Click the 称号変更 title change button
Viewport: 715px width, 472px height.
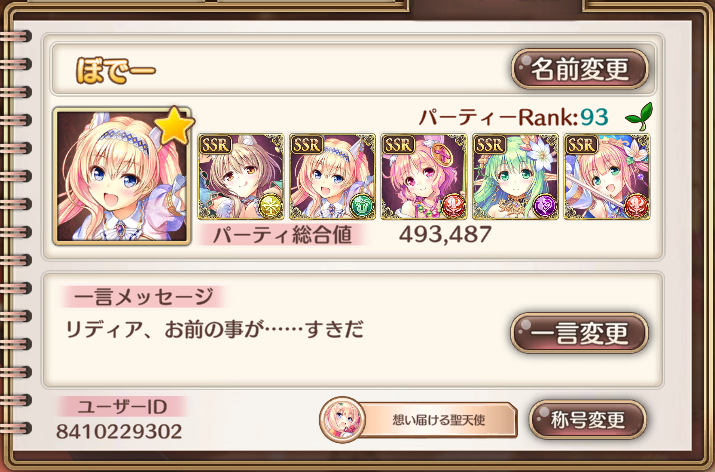[588, 420]
